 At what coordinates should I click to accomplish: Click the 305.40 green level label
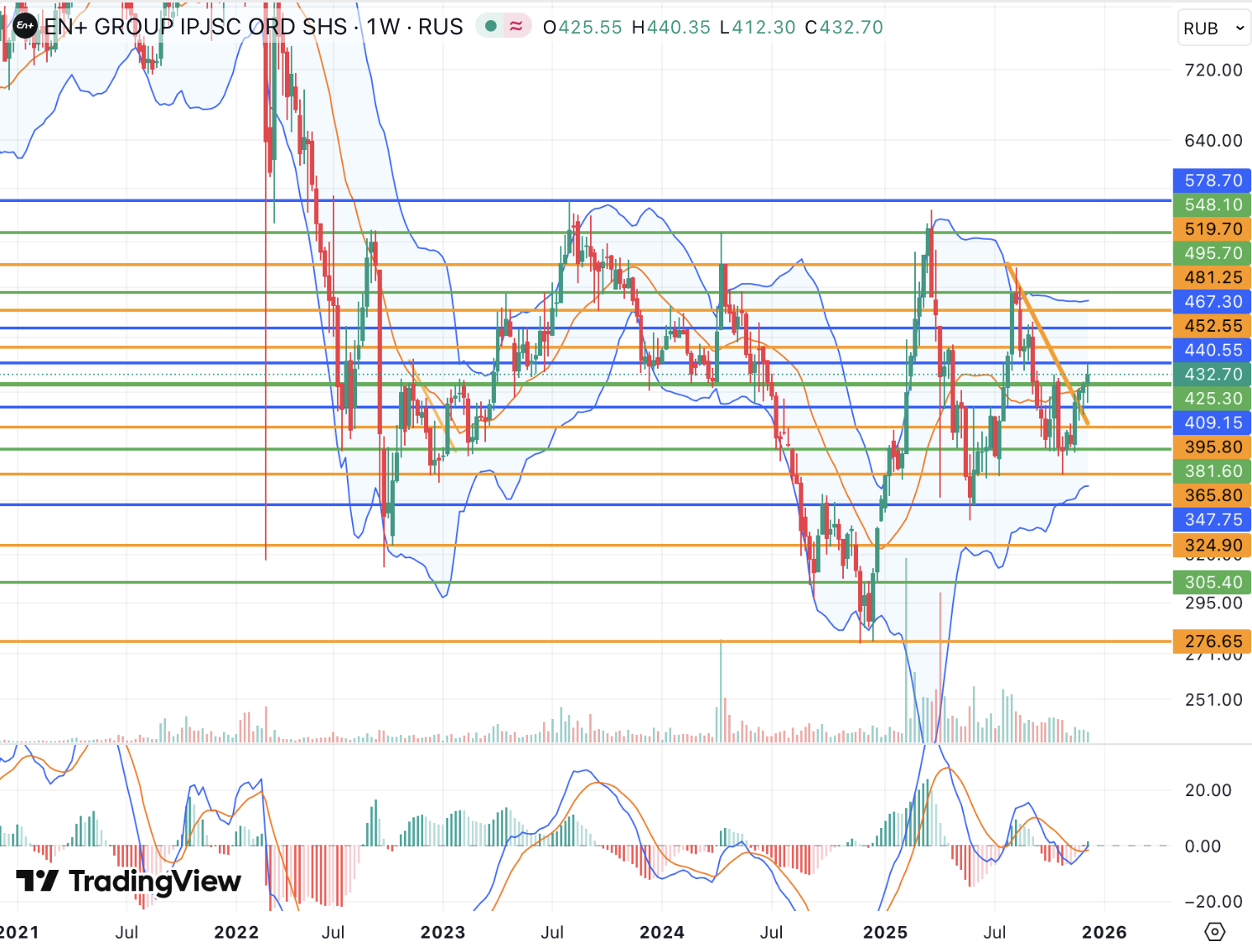(1212, 582)
